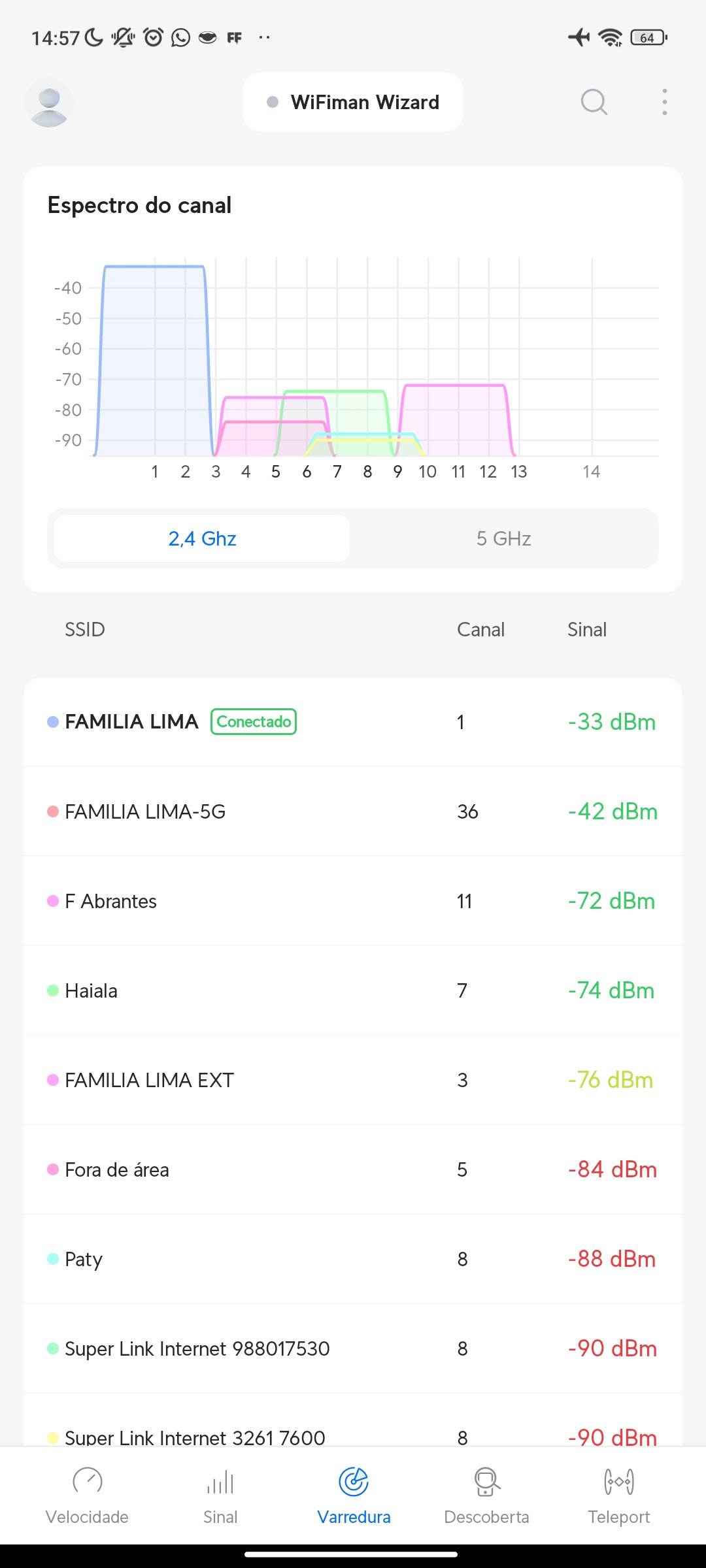Tap the Conectado badge

coord(254,721)
